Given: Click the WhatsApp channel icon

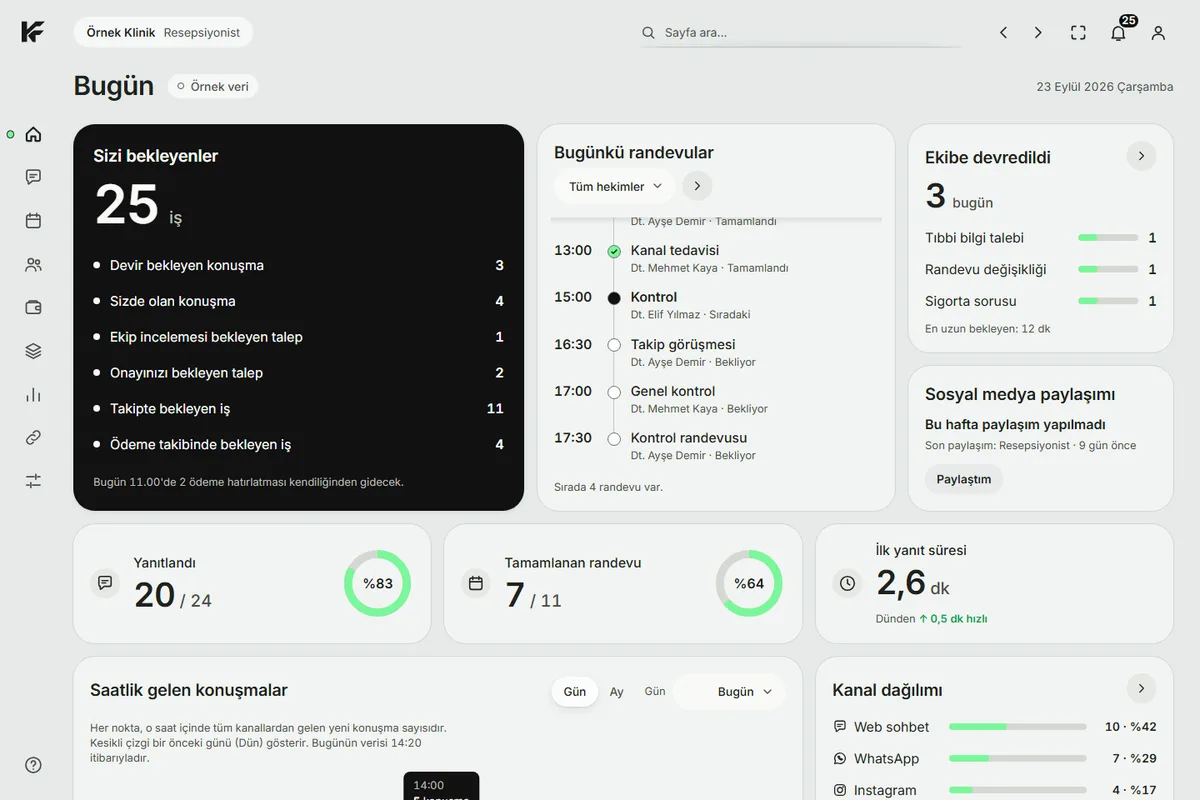Looking at the screenshot, I should click(840, 759).
